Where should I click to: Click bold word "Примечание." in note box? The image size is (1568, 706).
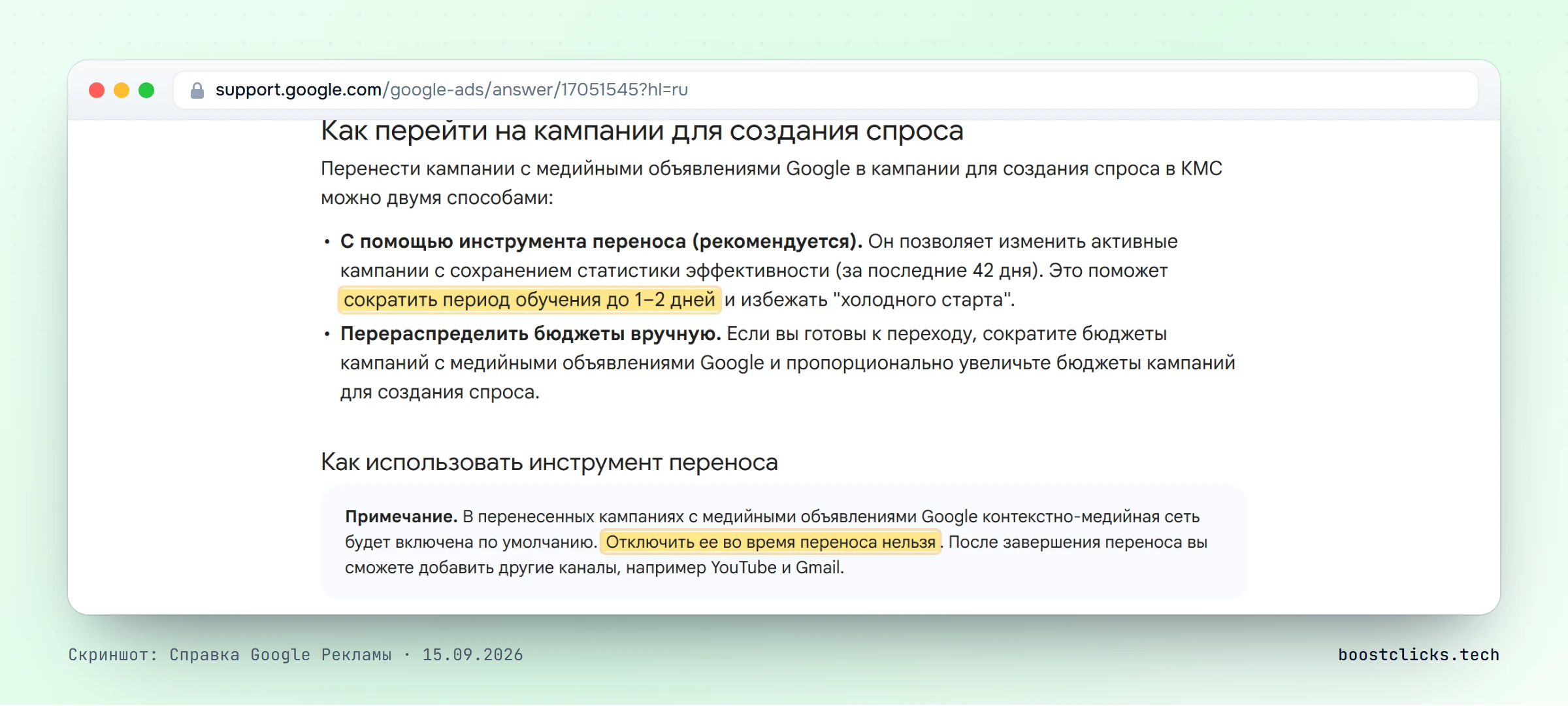click(x=401, y=516)
